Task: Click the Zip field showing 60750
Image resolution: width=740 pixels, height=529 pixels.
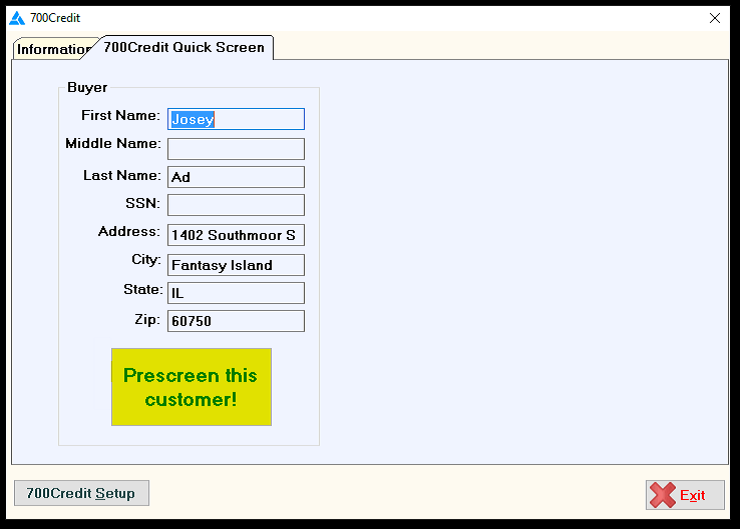Action: point(235,321)
